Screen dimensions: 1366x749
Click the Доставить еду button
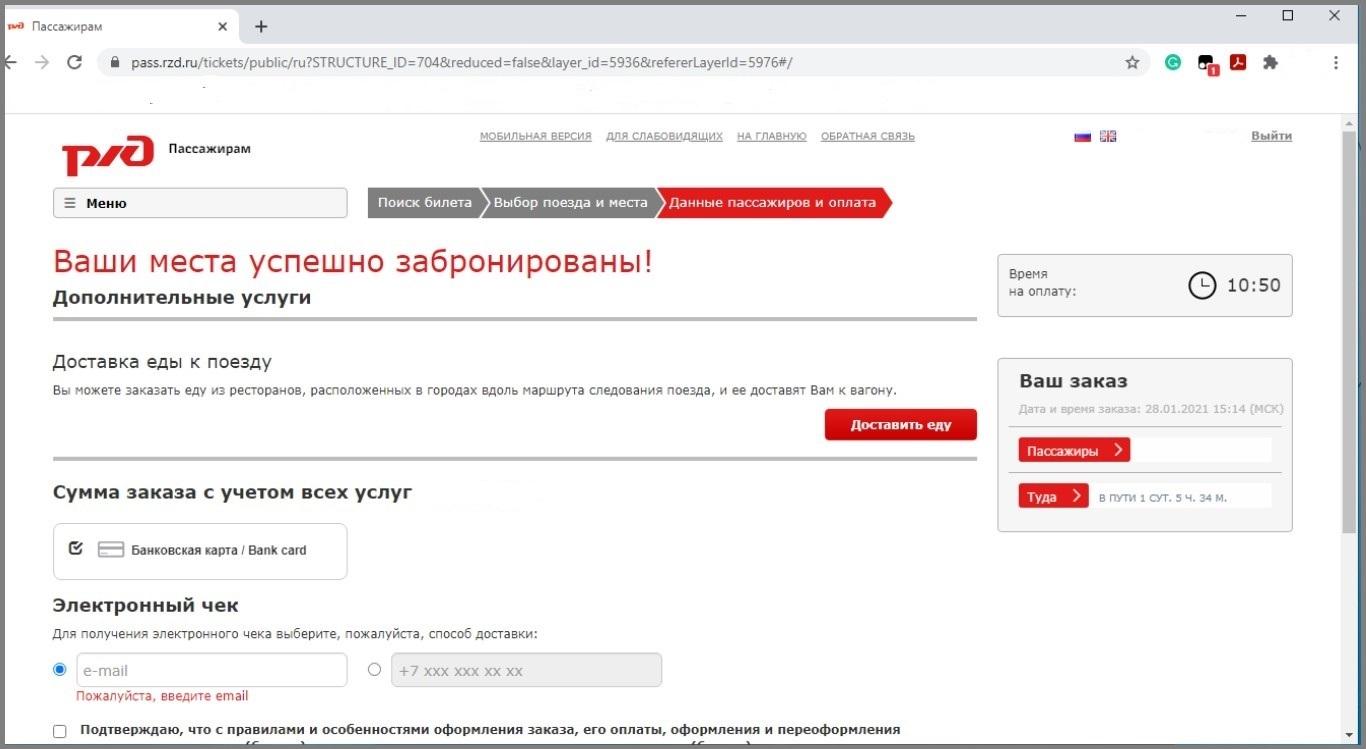(x=900, y=425)
